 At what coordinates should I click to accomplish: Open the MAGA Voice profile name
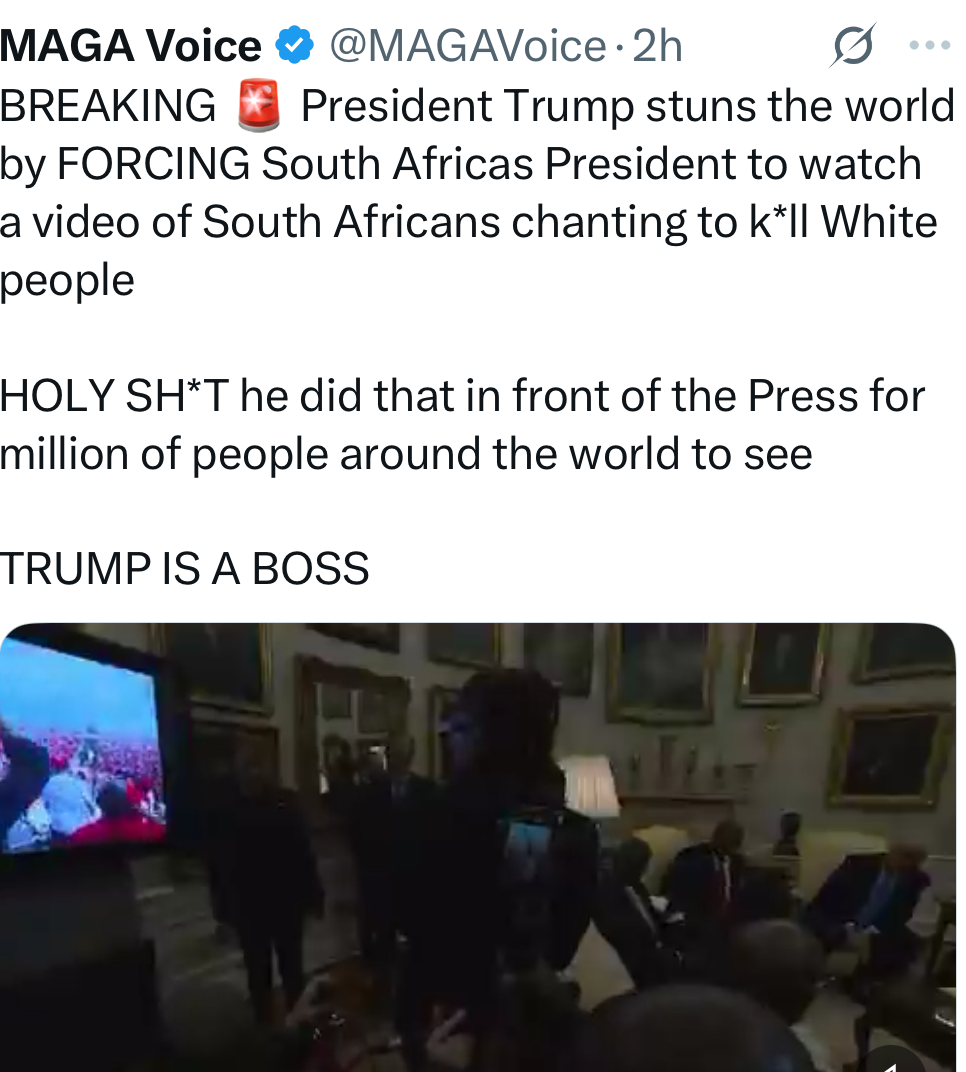pyautogui.click(x=131, y=46)
